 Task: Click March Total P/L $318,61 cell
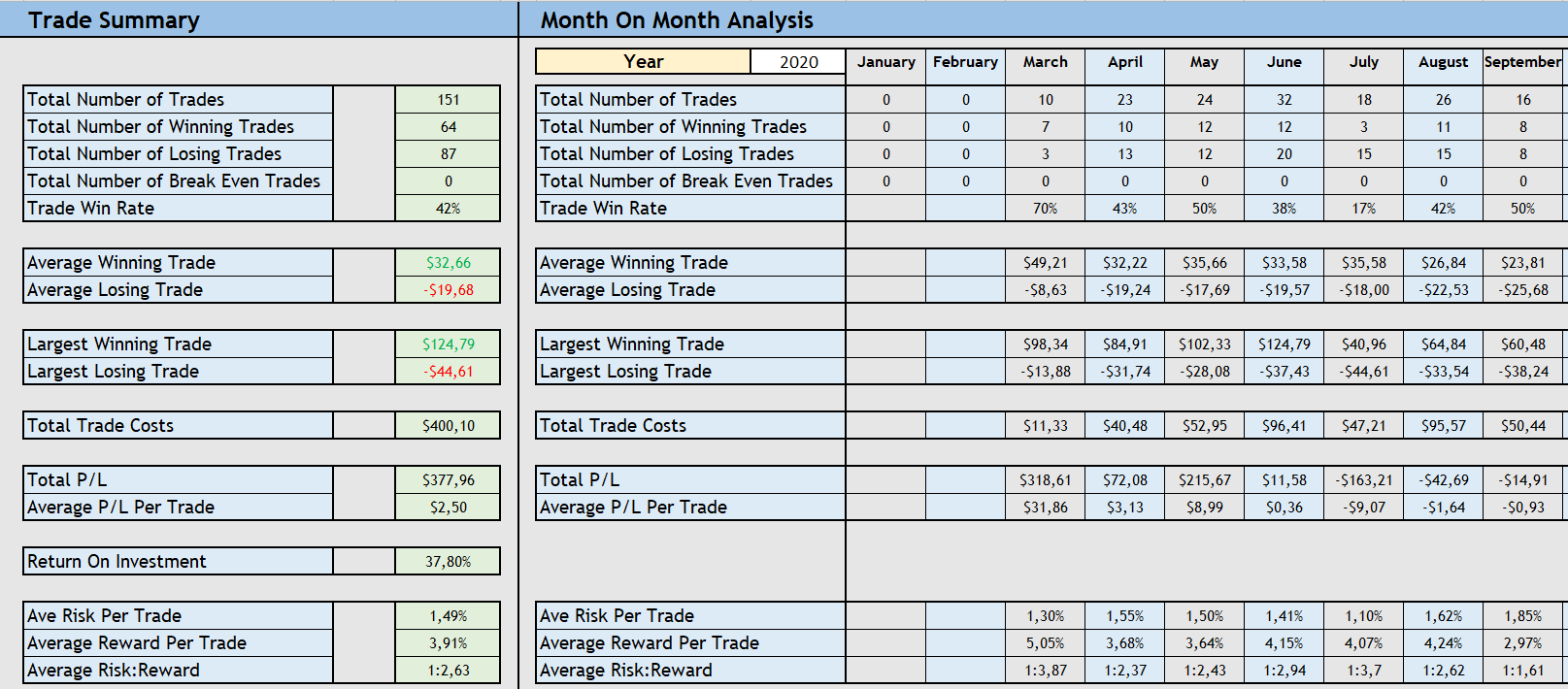click(x=1046, y=479)
